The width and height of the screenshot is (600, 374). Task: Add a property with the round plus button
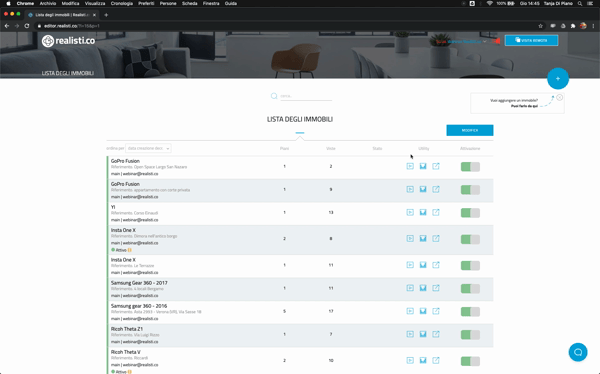(x=558, y=78)
